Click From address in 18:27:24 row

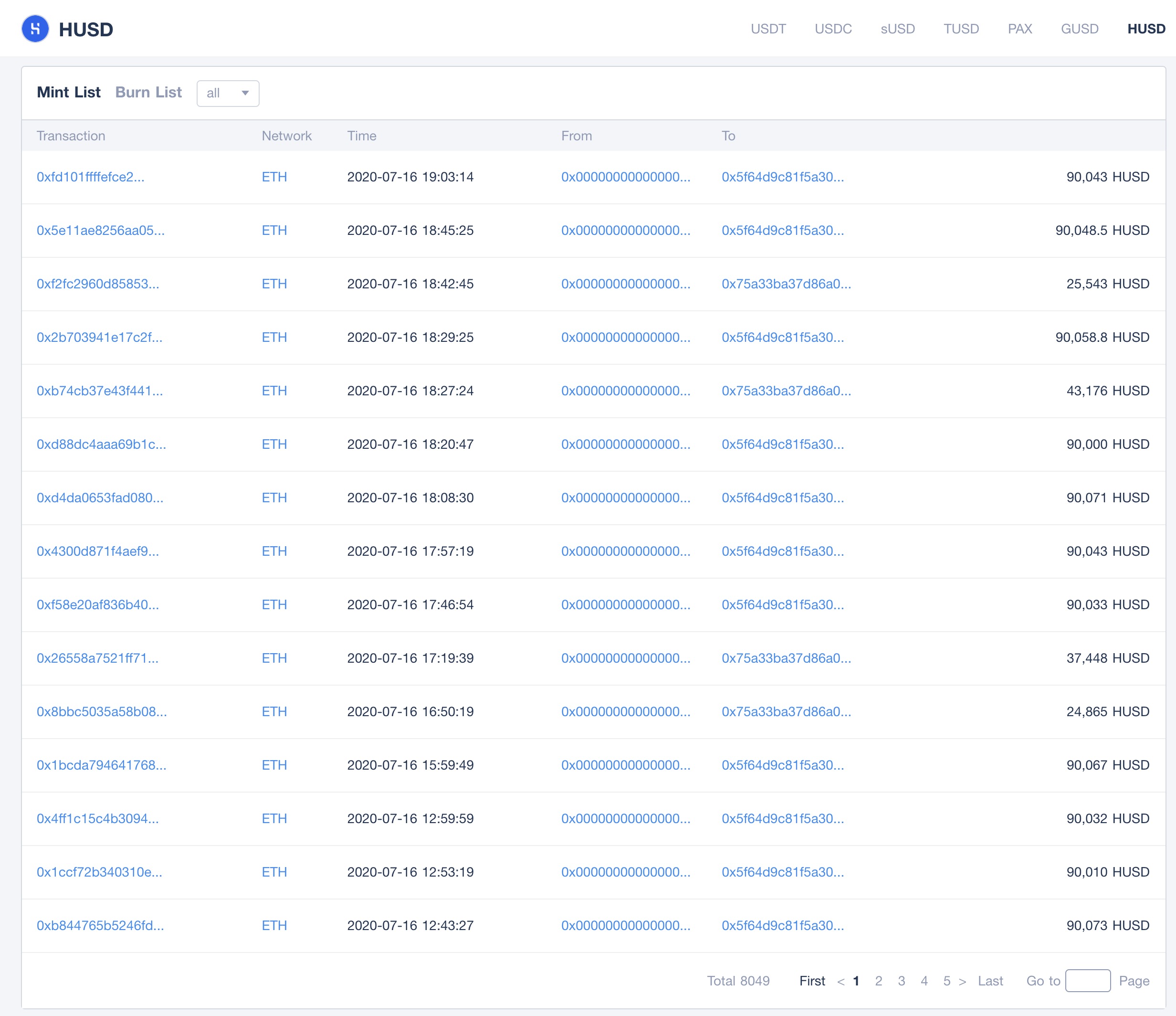[625, 391]
